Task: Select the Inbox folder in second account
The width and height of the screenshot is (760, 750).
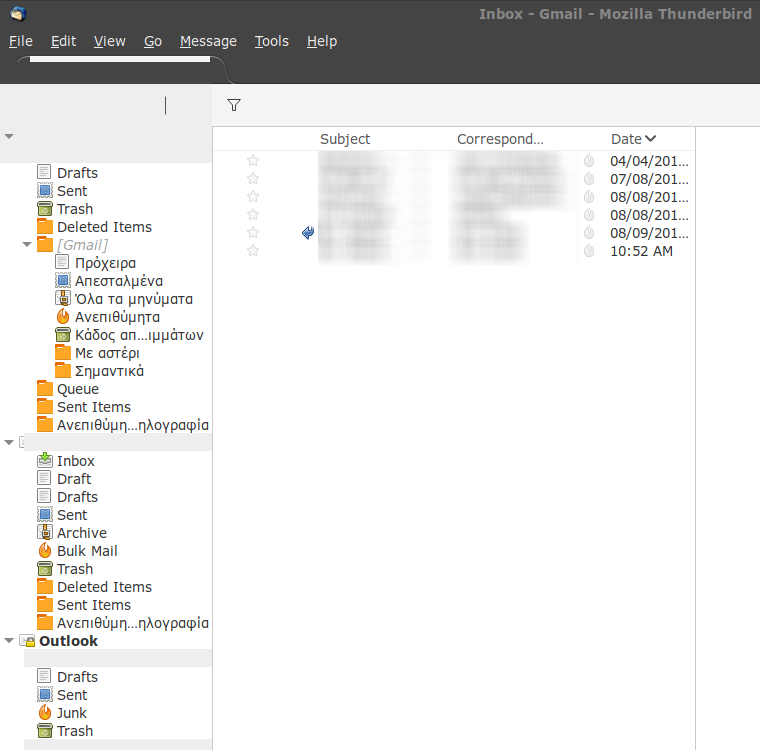Action: click(75, 461)
